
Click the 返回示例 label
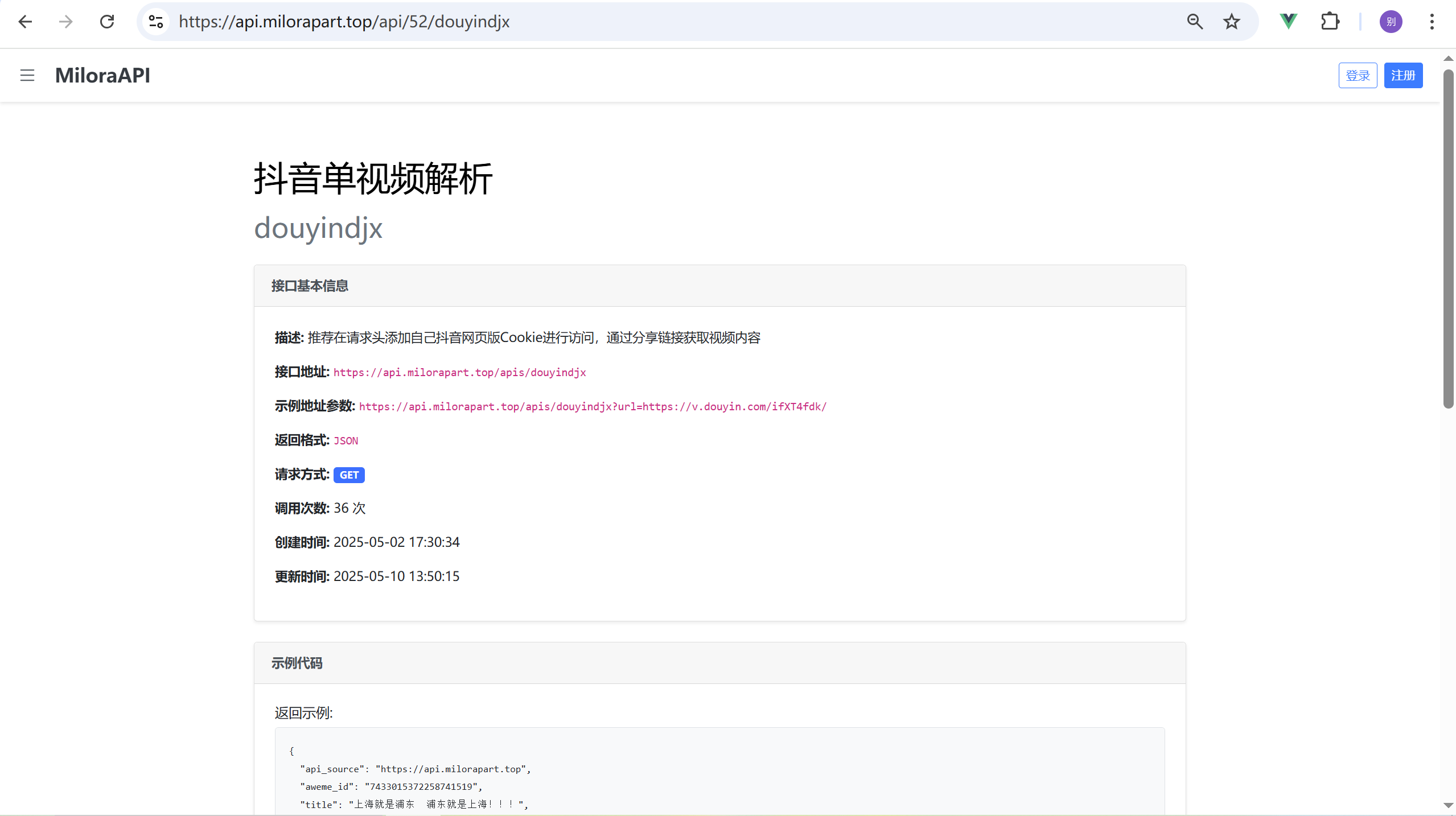[303, 713]
